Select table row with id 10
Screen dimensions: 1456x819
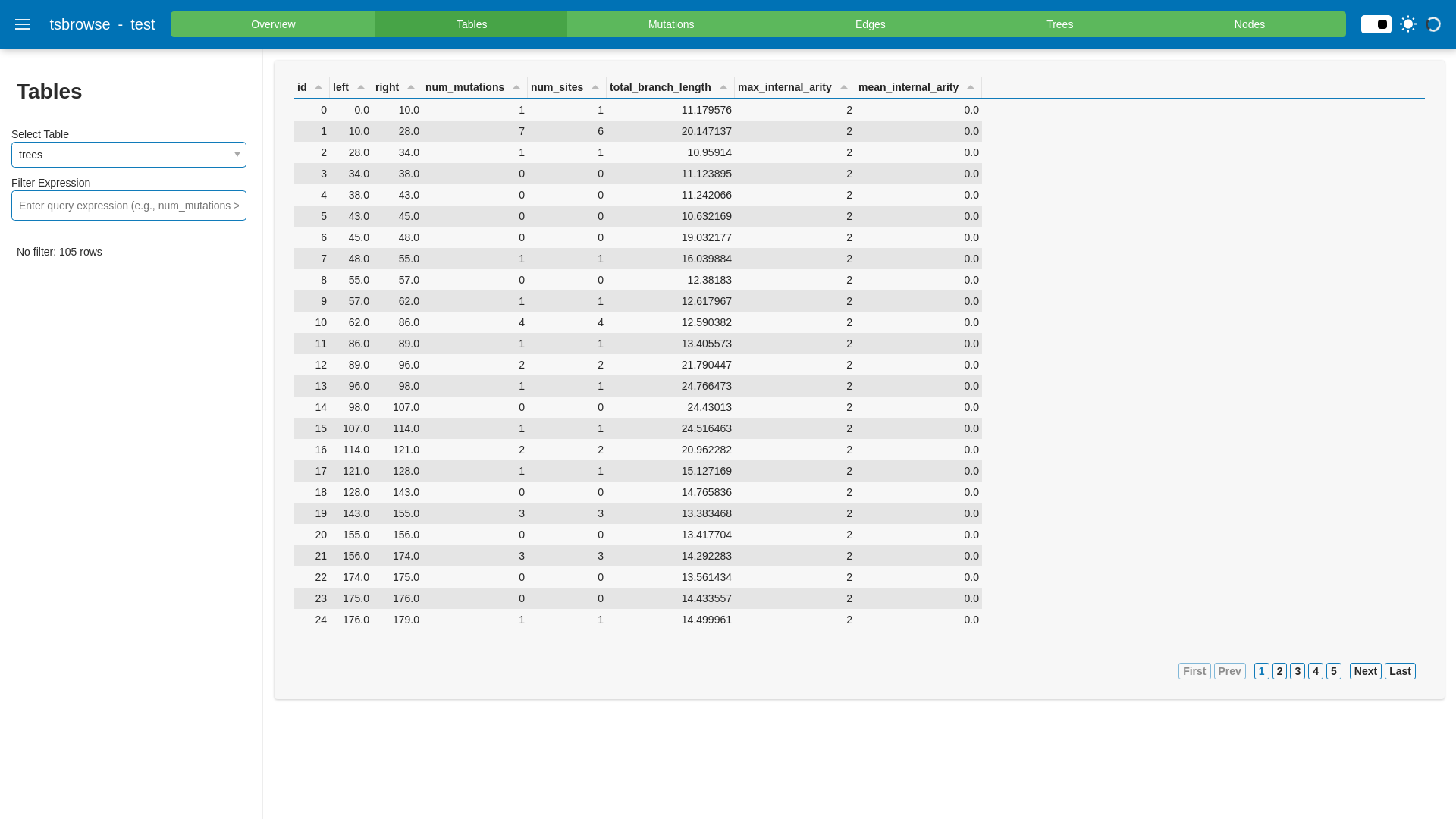(x=637, y=322)
